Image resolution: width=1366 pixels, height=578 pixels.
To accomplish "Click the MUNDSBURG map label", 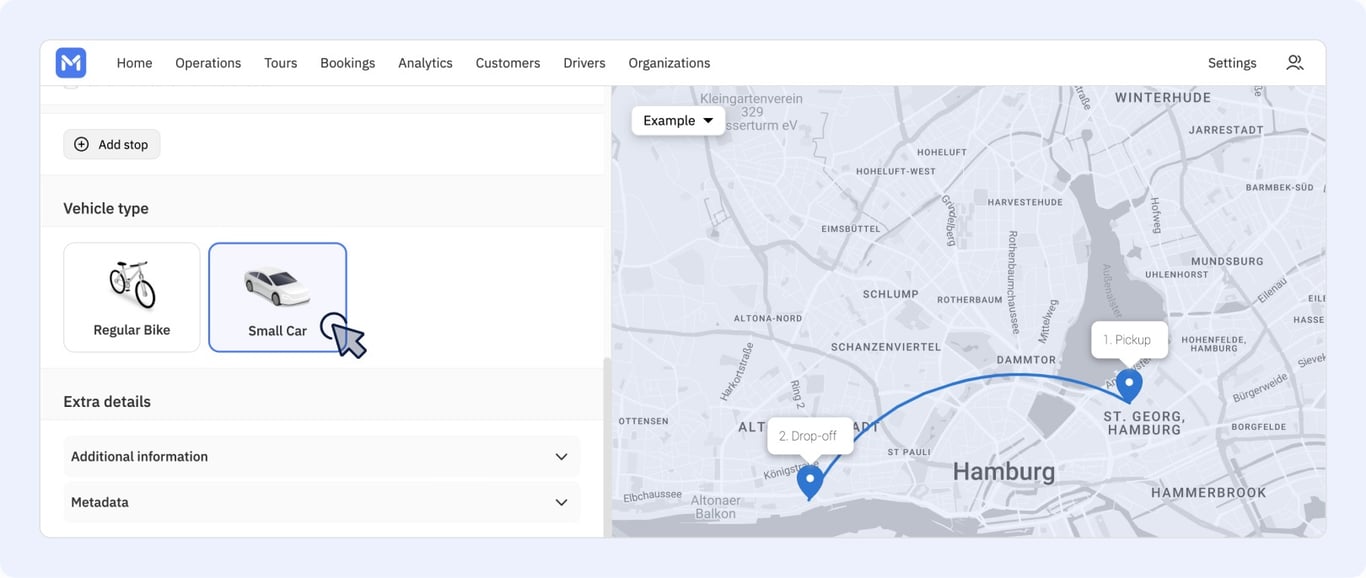I will [1227, 261].
